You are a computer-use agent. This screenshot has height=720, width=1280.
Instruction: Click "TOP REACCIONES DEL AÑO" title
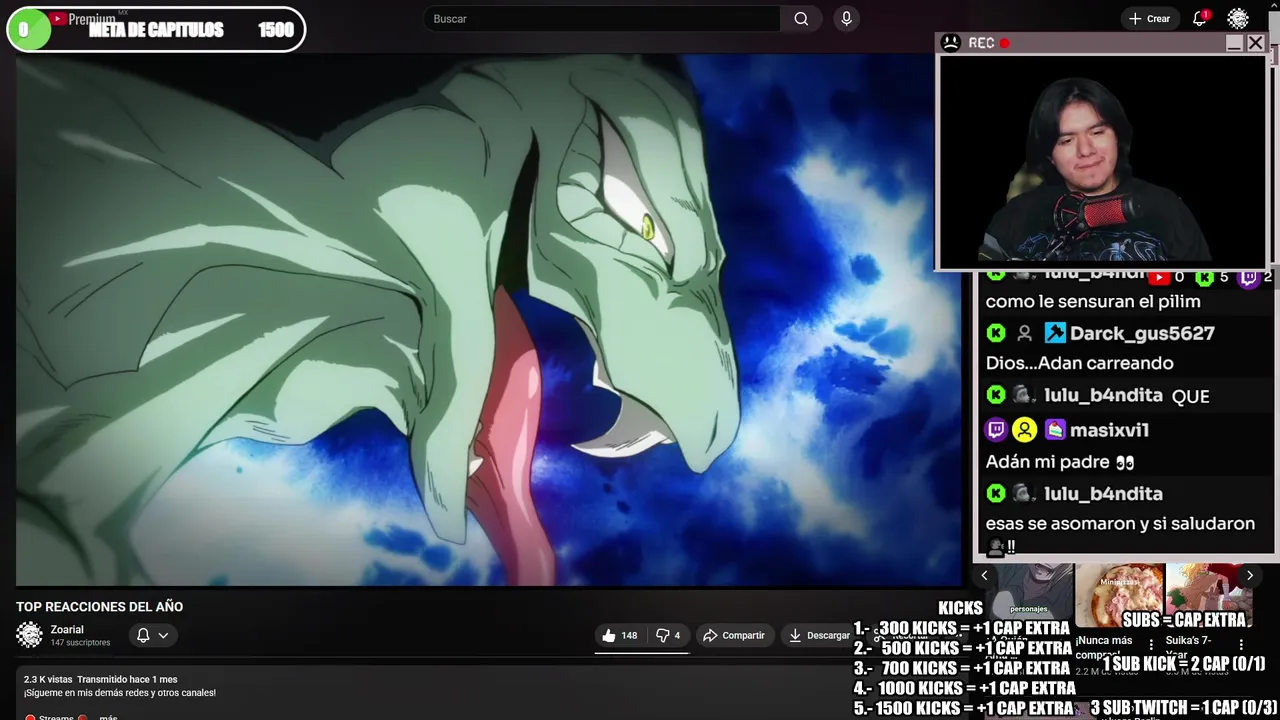(99, 607)
